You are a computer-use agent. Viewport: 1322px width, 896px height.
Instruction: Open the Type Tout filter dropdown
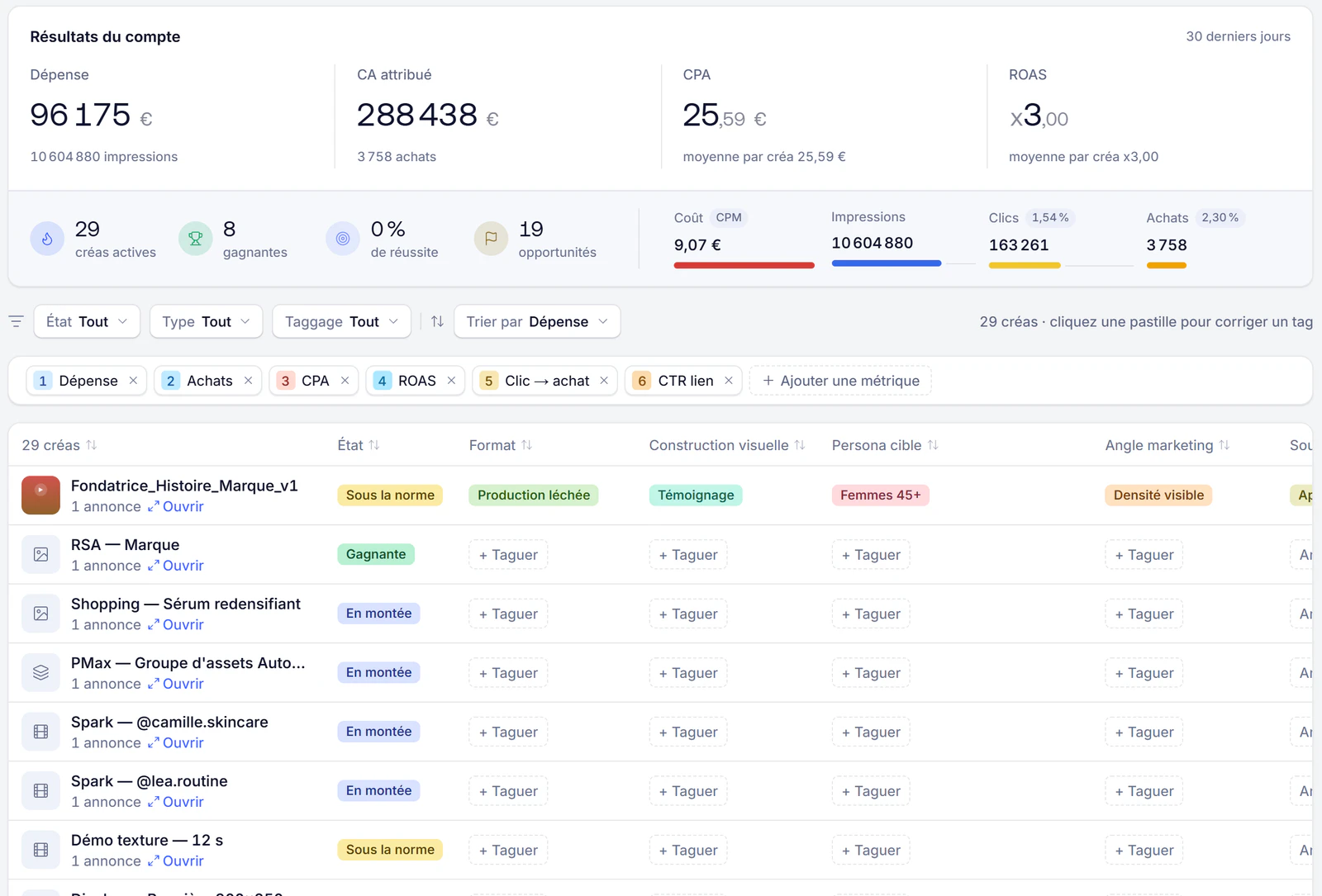[206, 321]
